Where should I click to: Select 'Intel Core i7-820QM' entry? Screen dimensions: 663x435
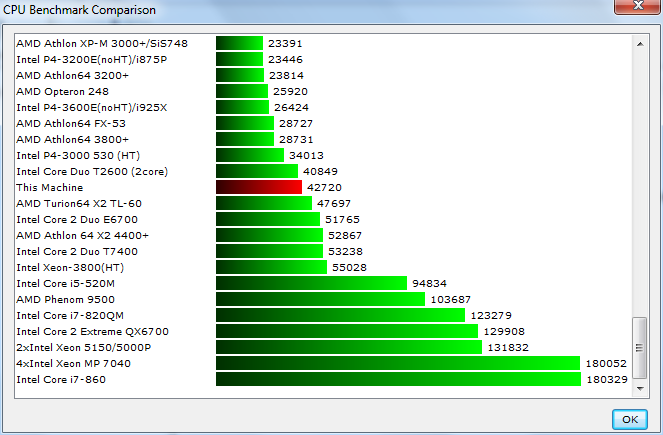point(70,315)
